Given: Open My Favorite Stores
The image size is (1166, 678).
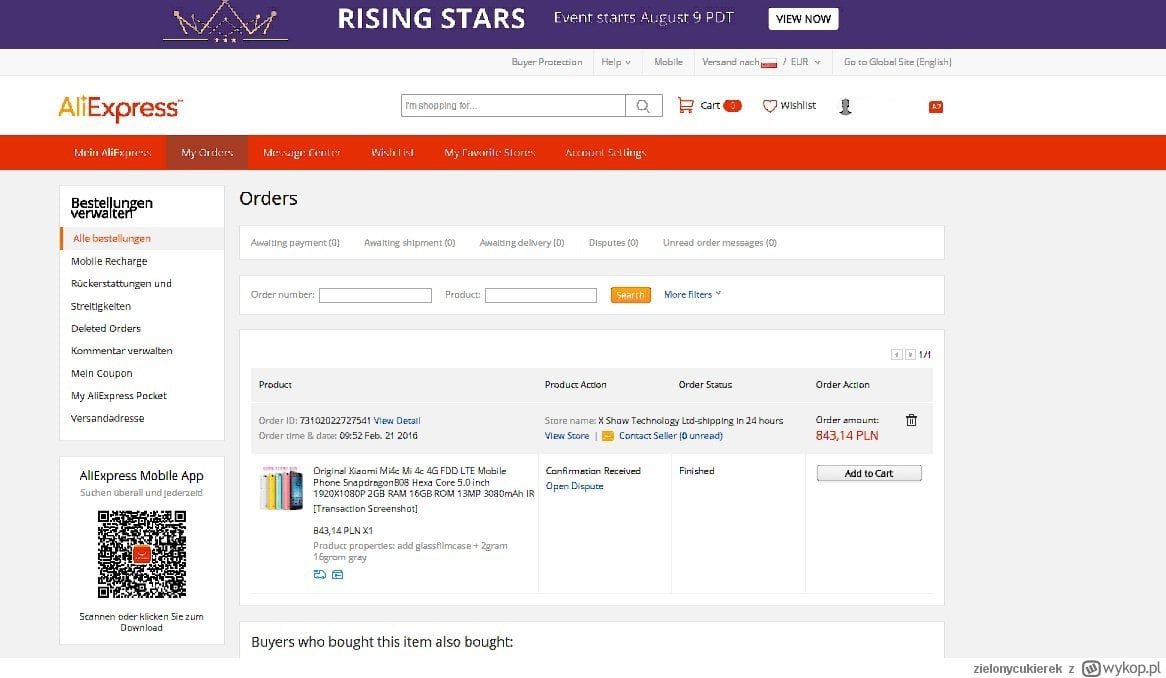Looking at the screenshot, I should coord(489,152).
